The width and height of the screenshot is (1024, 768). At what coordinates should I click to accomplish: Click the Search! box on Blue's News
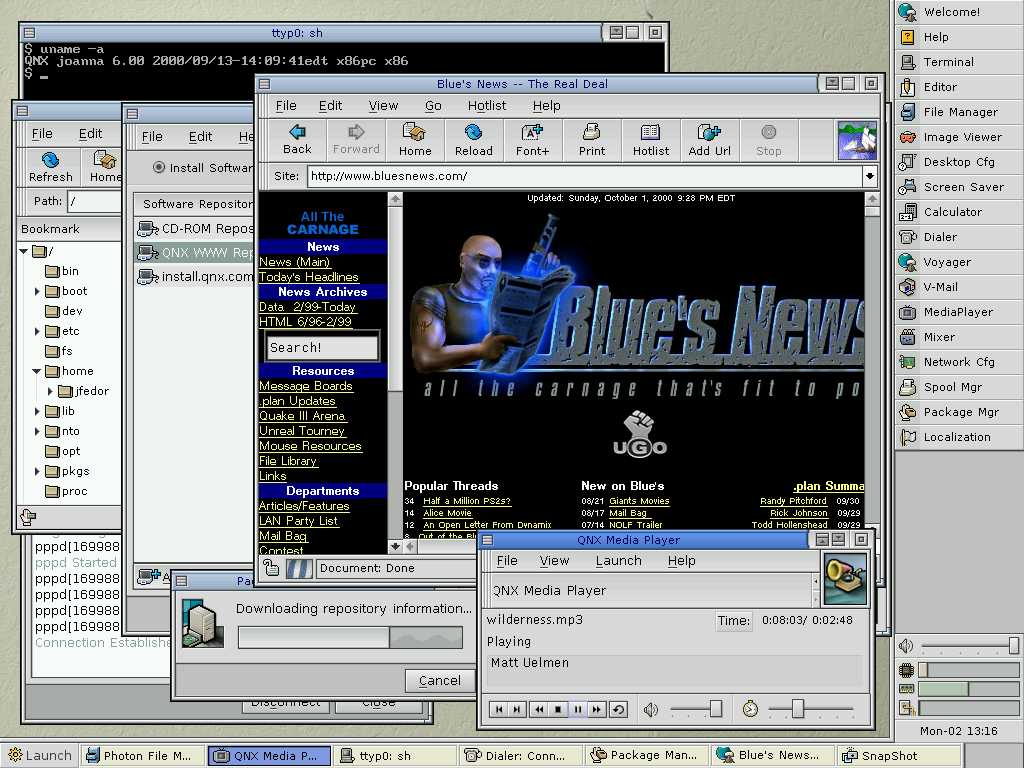pyautogui.click(x=322, y=347)
